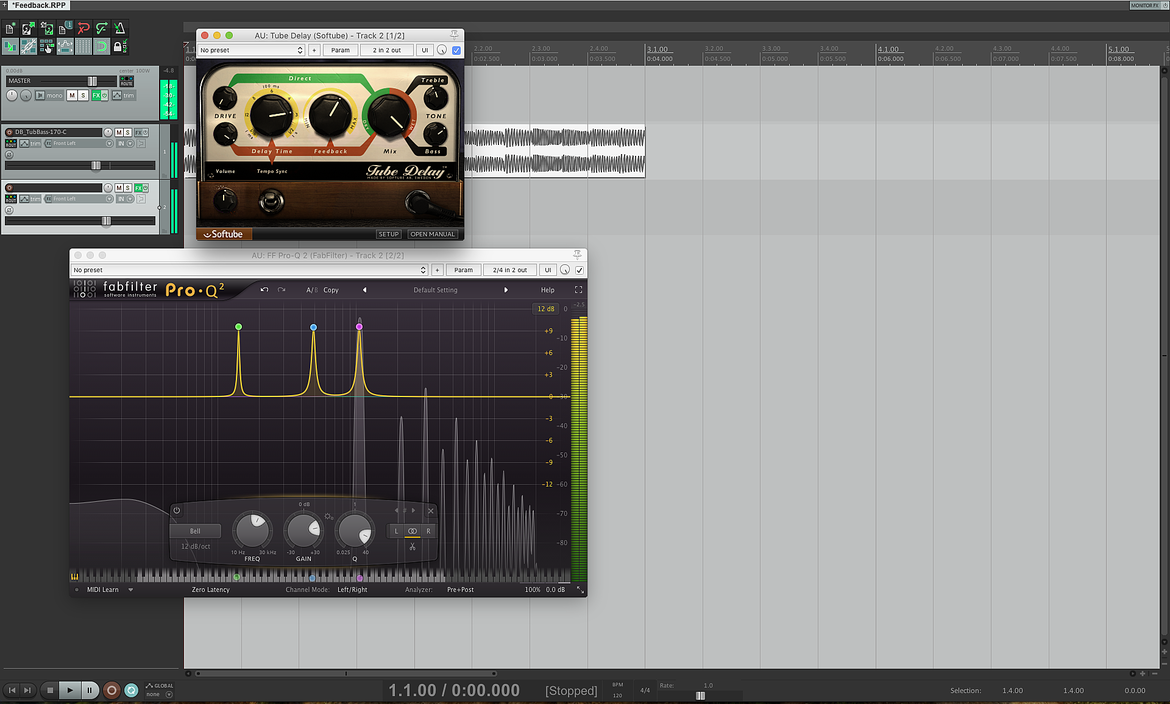
Task: Click the green Redo toolbar icon
Action: pyautogui.click(x=101, y=28)
